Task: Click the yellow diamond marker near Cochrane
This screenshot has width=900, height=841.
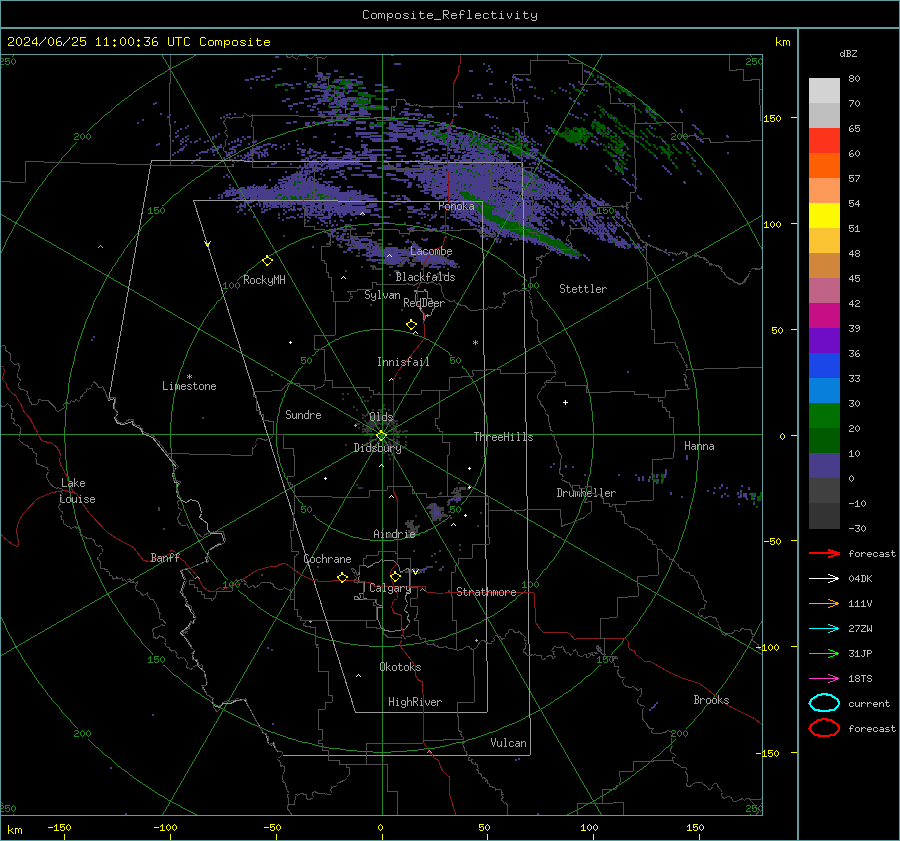Action: pos(342,577)
